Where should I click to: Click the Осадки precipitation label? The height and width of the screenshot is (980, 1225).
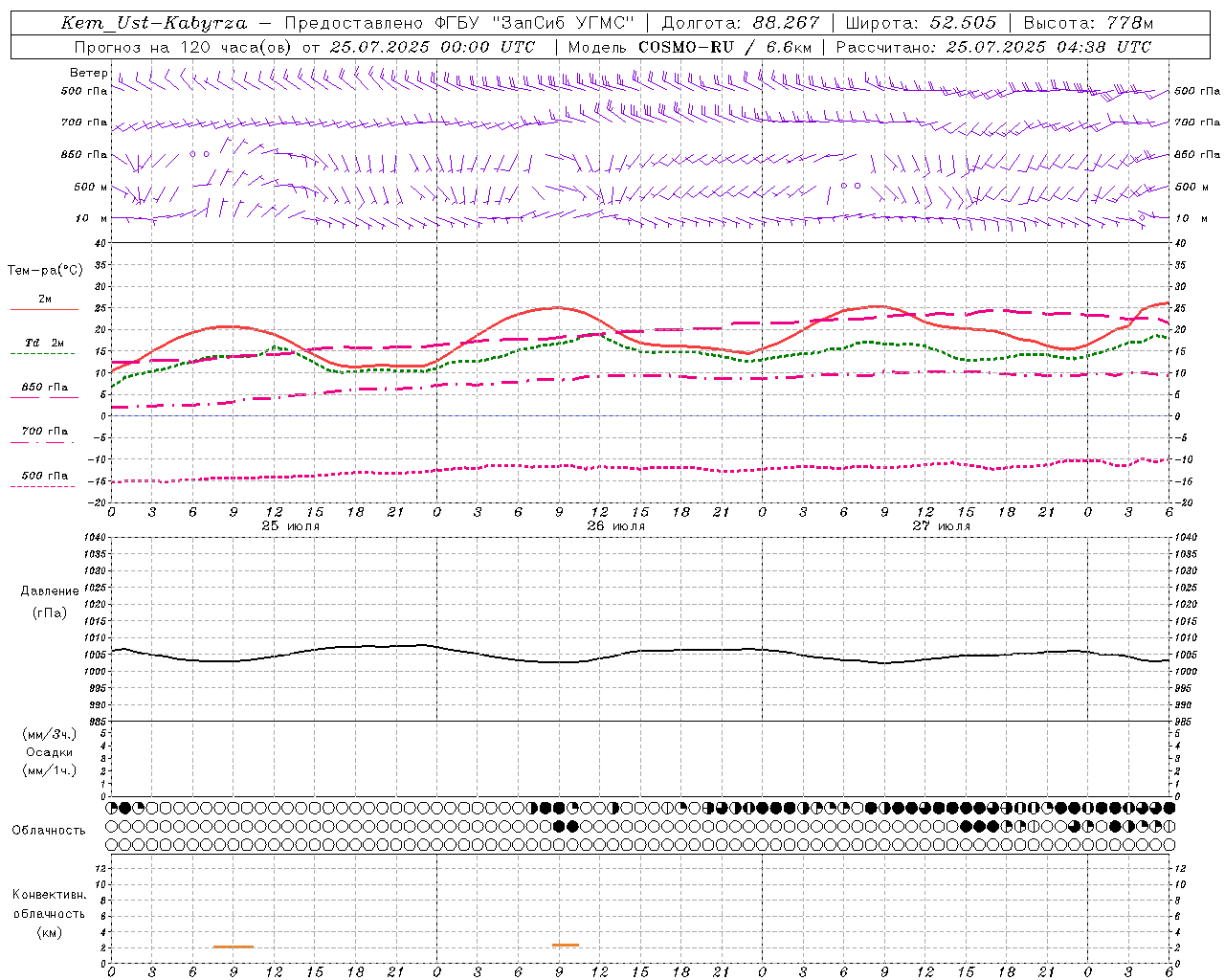tap(49, 752)
